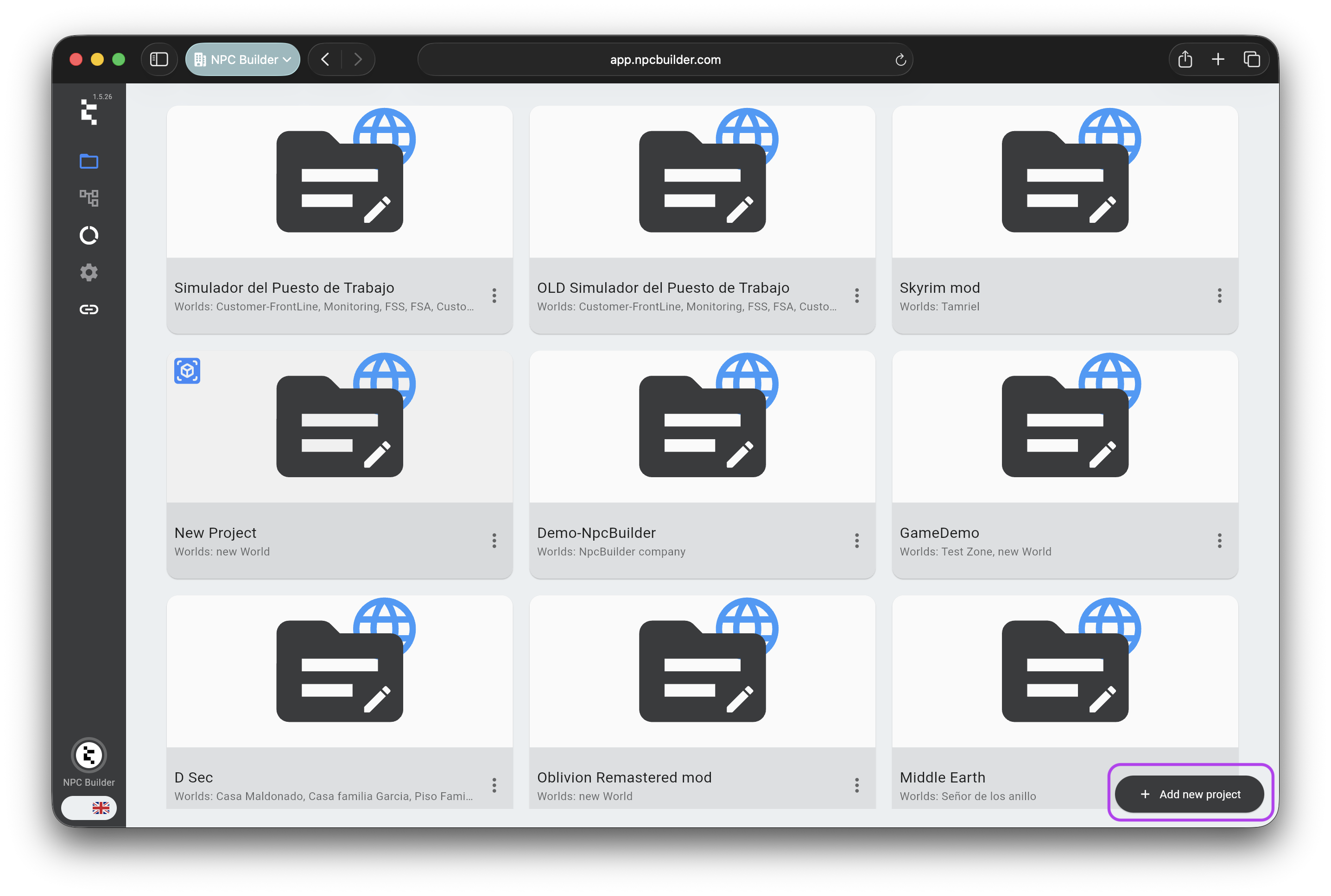Image resolution: width=1331 pixels, height=896 pixels.
Task: Toggle the browser sidebar panel button
Action: 159,59
